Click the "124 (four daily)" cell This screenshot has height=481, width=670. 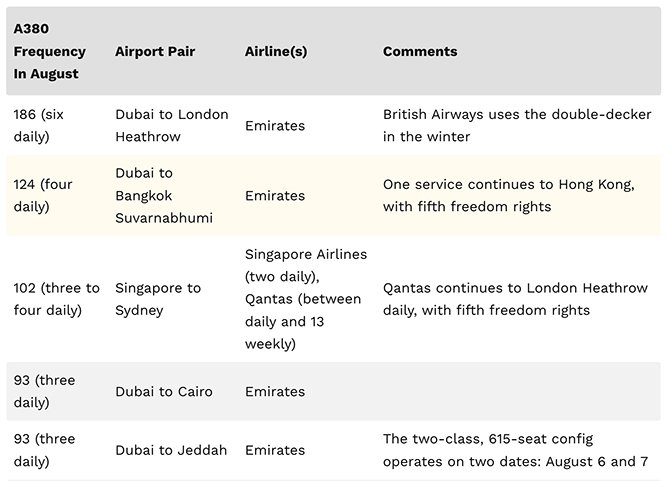(43, 196)
